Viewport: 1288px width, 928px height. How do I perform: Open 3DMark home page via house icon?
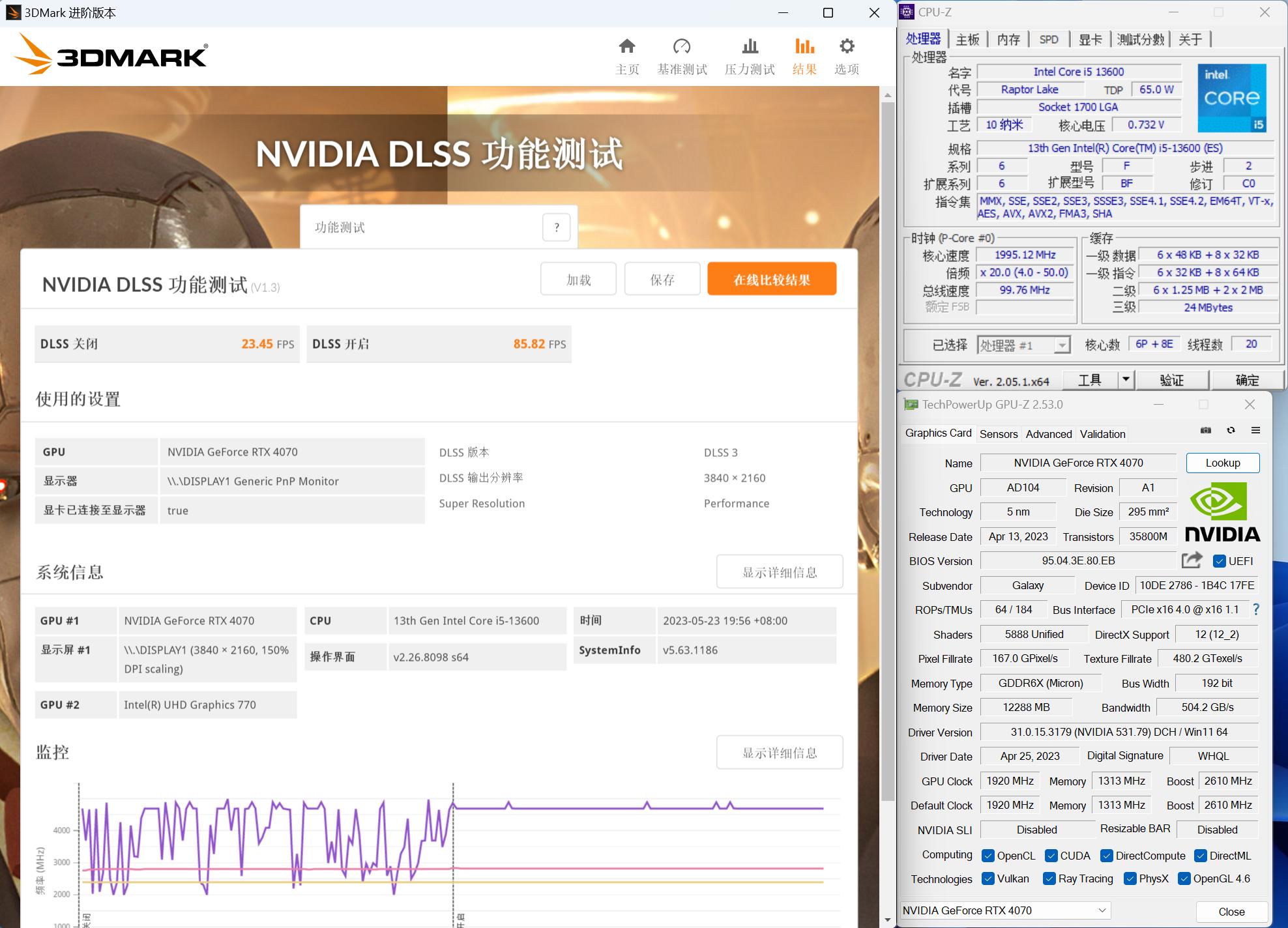pos(626,46)
